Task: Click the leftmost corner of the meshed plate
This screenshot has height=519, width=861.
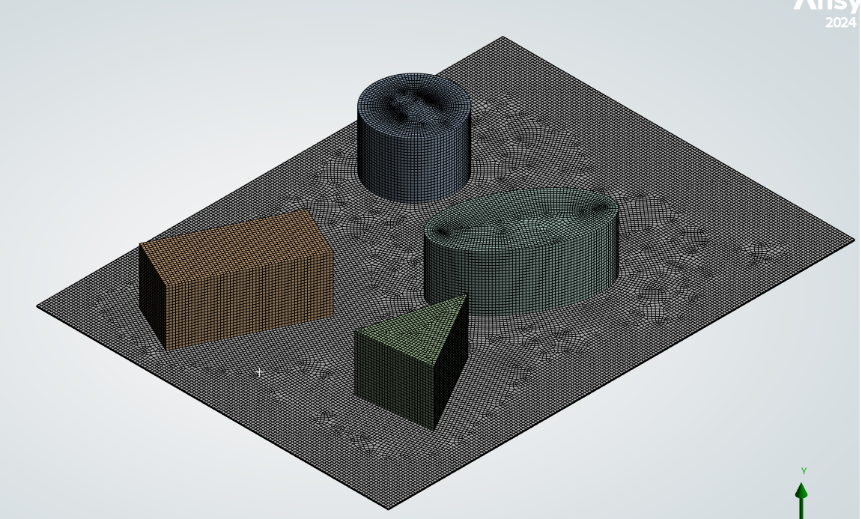Action: pos(40,306)
